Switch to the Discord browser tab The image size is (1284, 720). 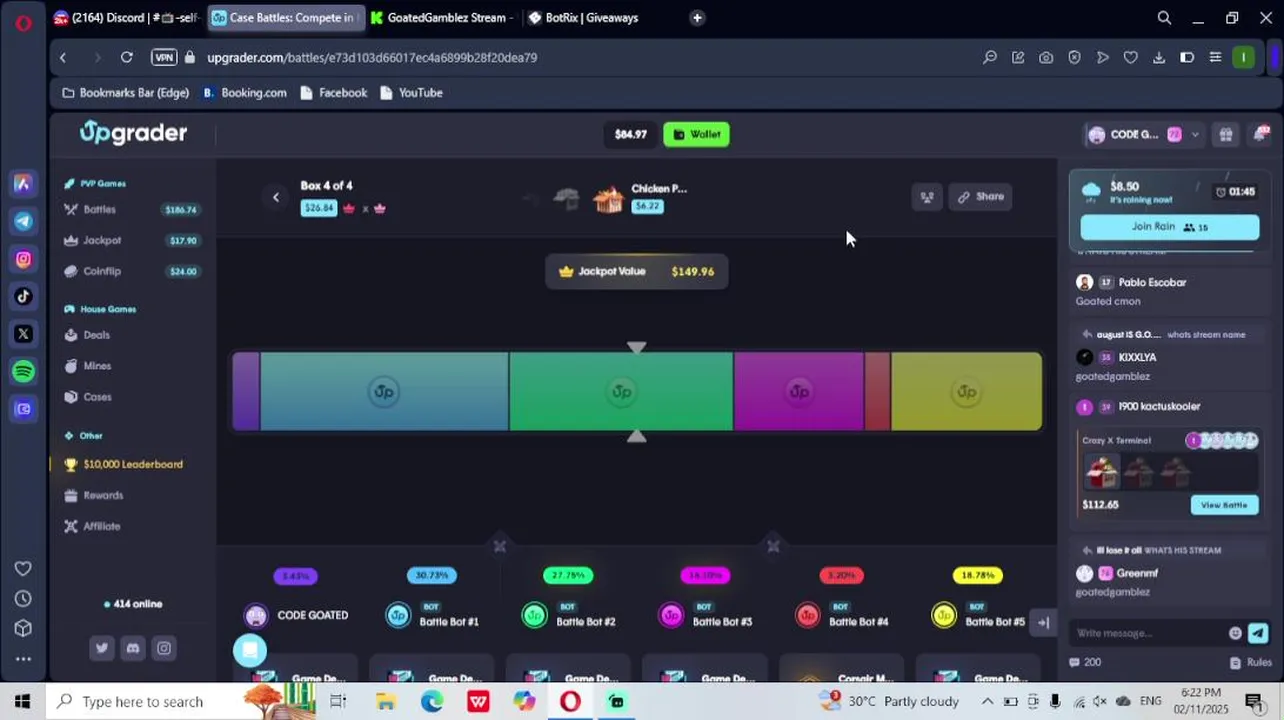coord(126,18)
